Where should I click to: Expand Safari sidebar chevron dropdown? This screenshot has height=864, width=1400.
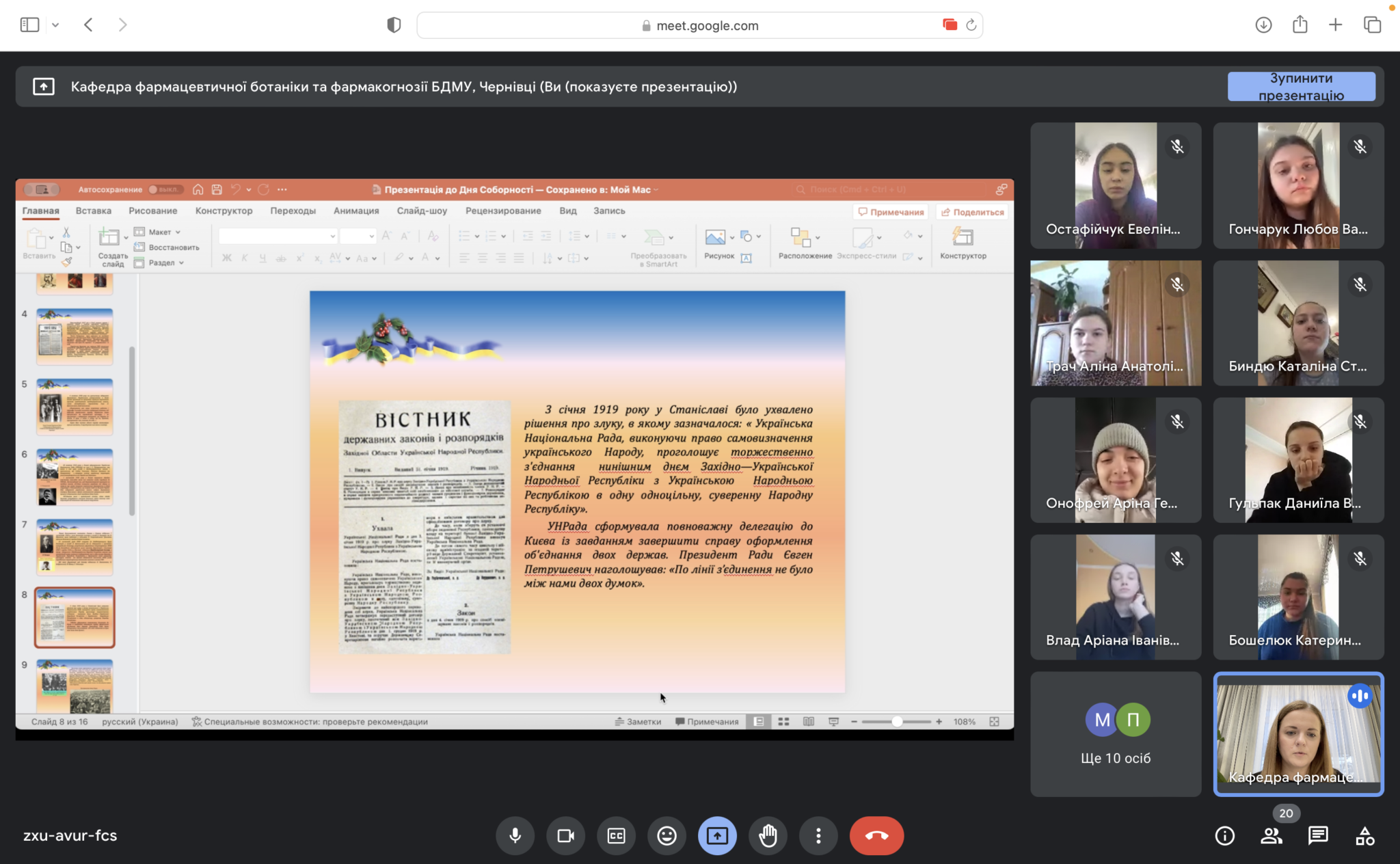click(x=55, y=25)
